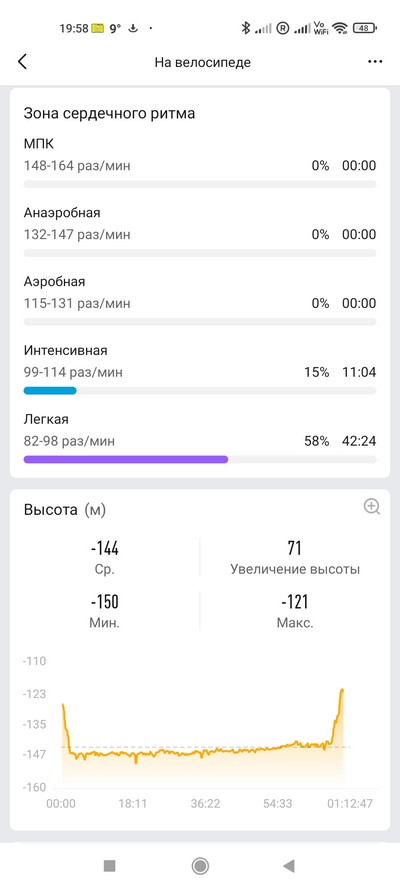The height and width of the screenshot is (889, 400).
Task: Select the Аэробная zone row
Action: coord(199,299)
